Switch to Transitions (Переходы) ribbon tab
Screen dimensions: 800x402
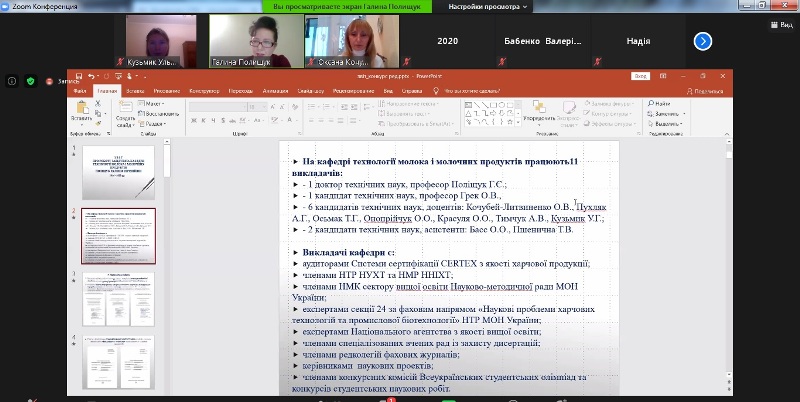(x=240, y=91)
